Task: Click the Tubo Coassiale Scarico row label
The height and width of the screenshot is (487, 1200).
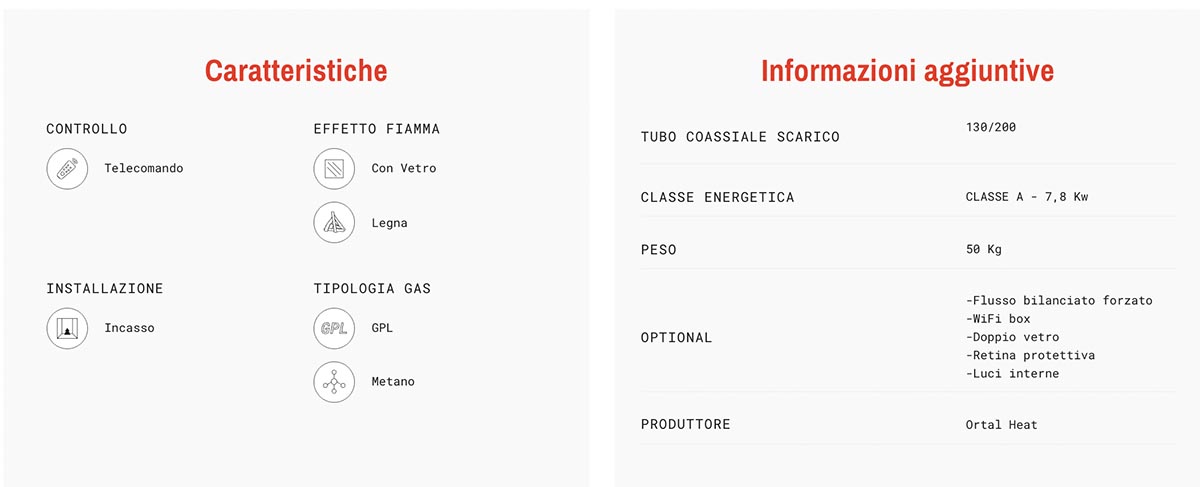Action: (x=740, y=137)
